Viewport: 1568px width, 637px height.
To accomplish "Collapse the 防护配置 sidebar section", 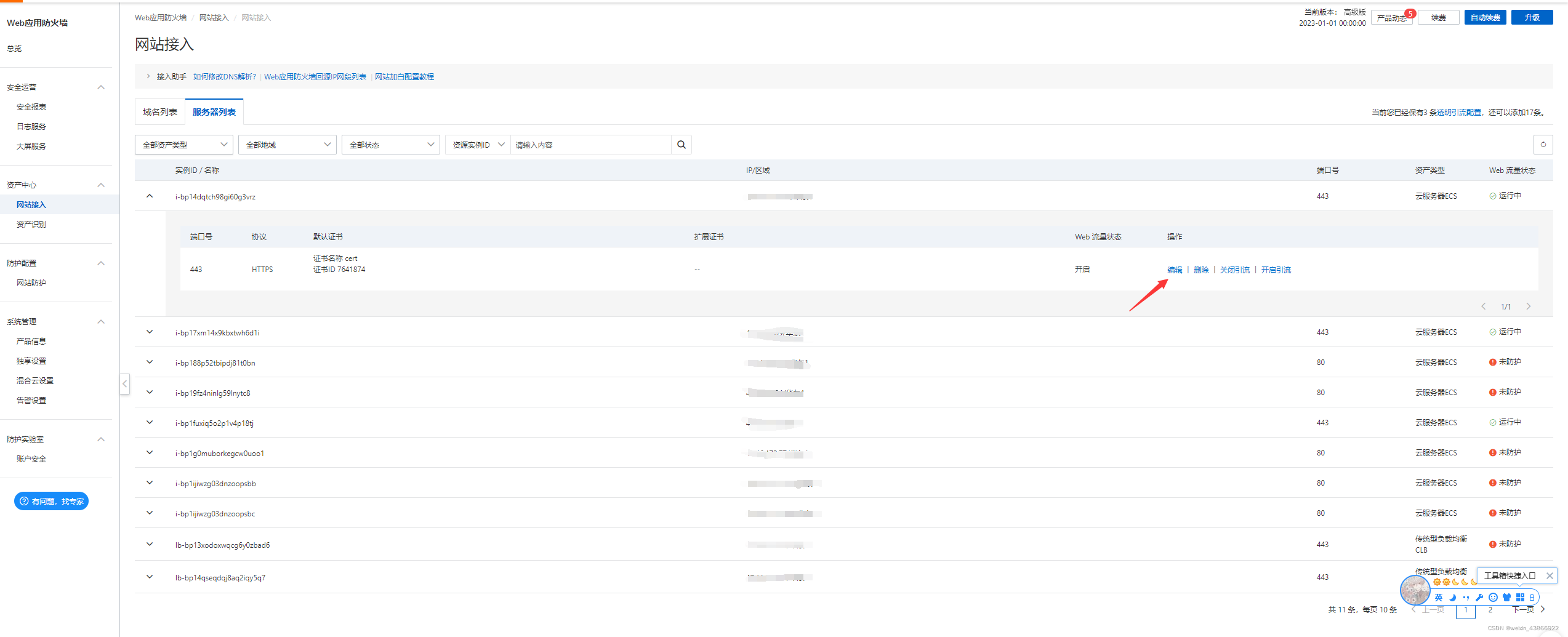I will pos(101,263).
